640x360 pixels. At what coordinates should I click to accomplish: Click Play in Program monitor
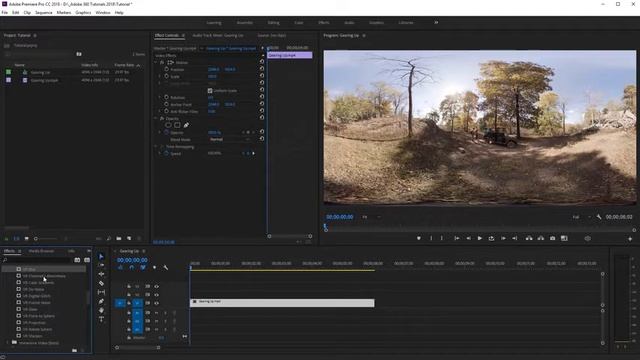(480, 238)
